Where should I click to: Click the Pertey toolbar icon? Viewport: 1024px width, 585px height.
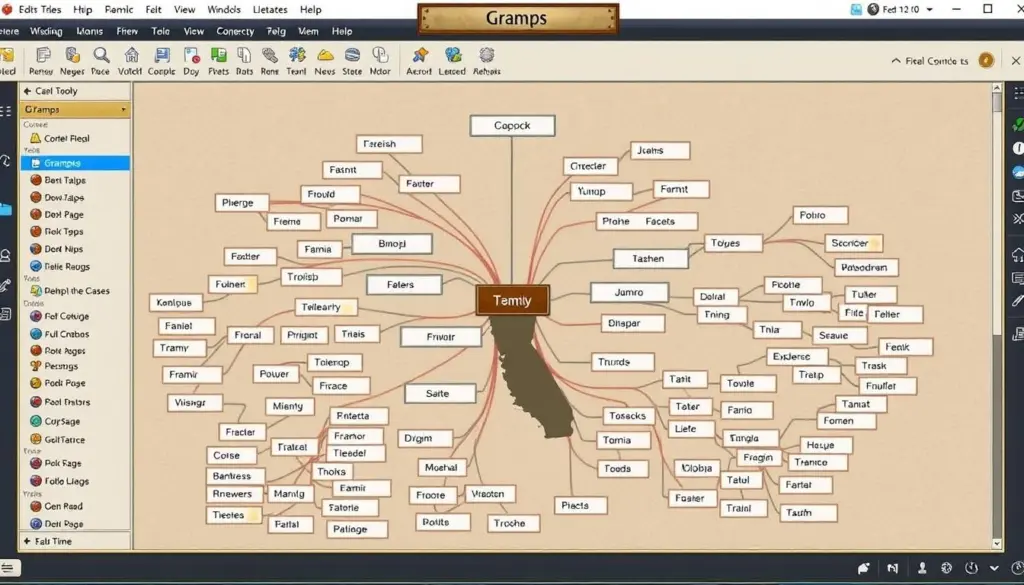point(42,55)
